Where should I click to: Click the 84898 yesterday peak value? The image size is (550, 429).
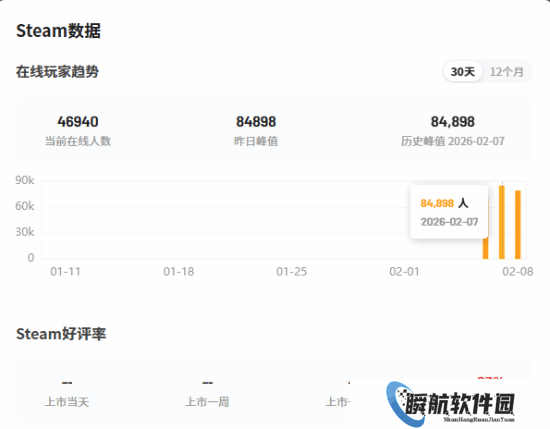click(x=256, y=122)
